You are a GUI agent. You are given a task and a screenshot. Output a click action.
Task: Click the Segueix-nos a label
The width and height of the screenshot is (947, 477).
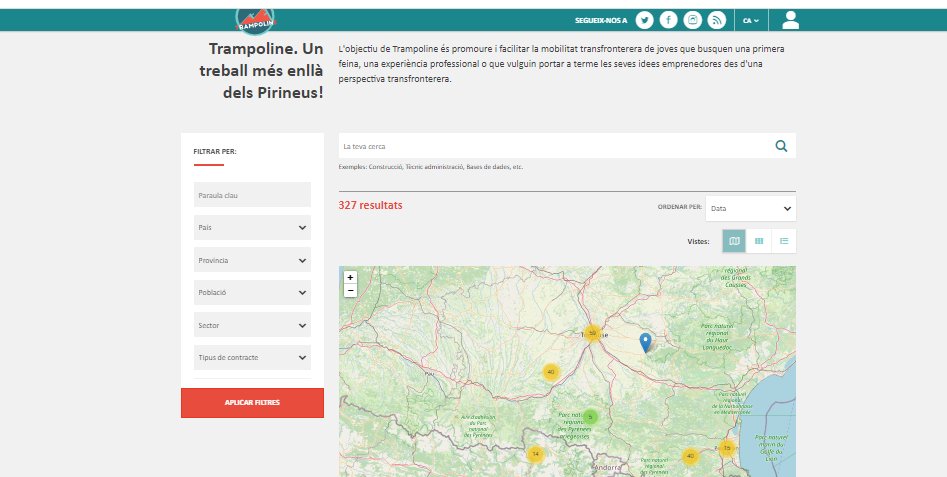(x=601, y=21)
